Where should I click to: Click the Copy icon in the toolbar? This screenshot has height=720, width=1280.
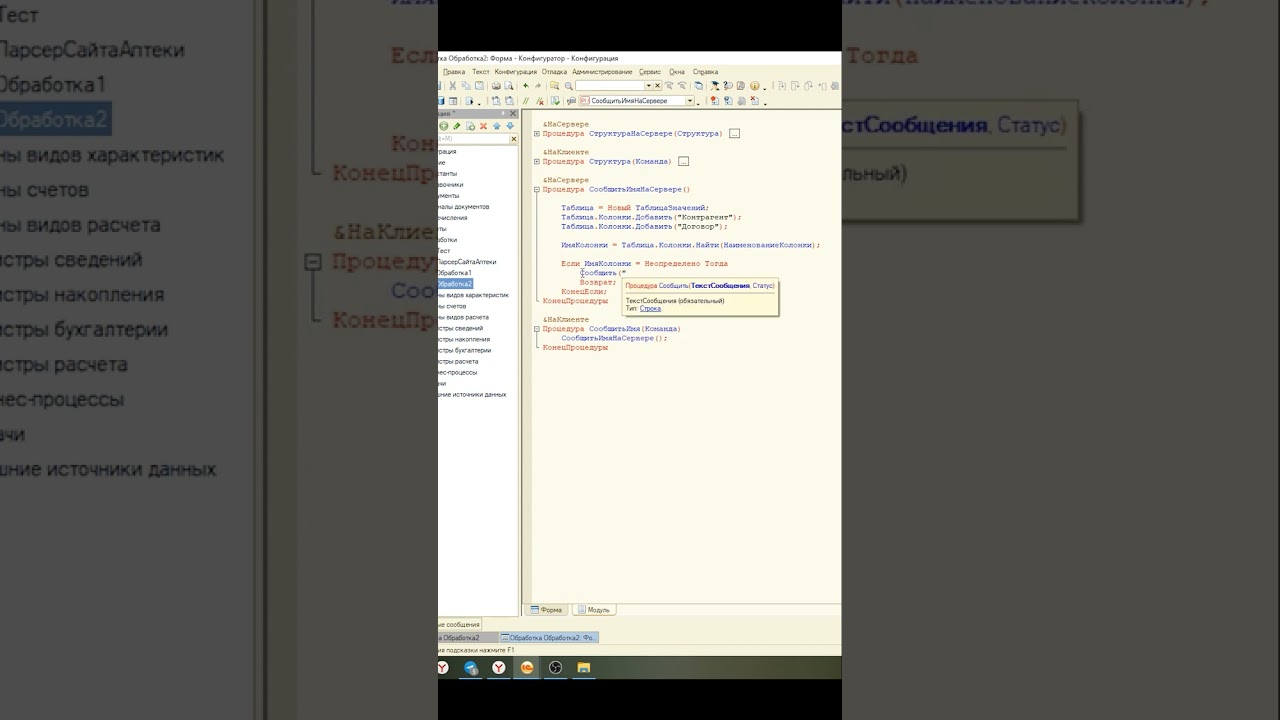tap(466, 86)
